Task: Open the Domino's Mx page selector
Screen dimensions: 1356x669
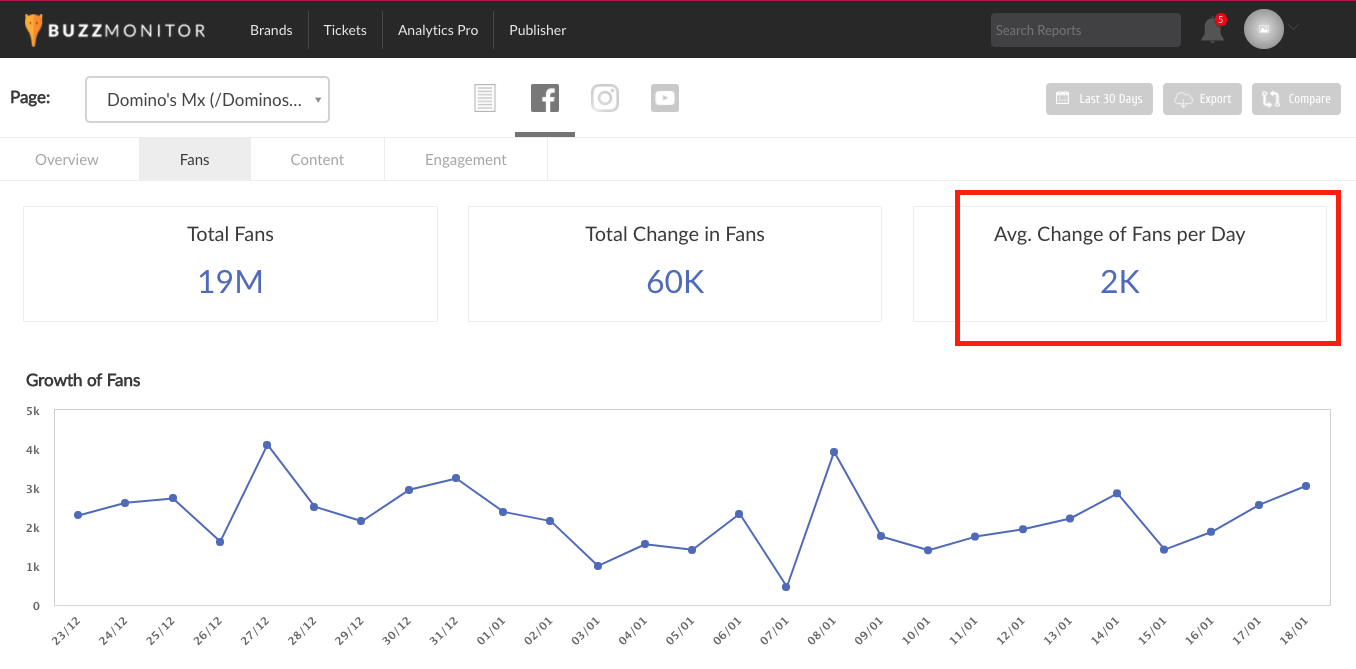Action: (x=208, y=100)
